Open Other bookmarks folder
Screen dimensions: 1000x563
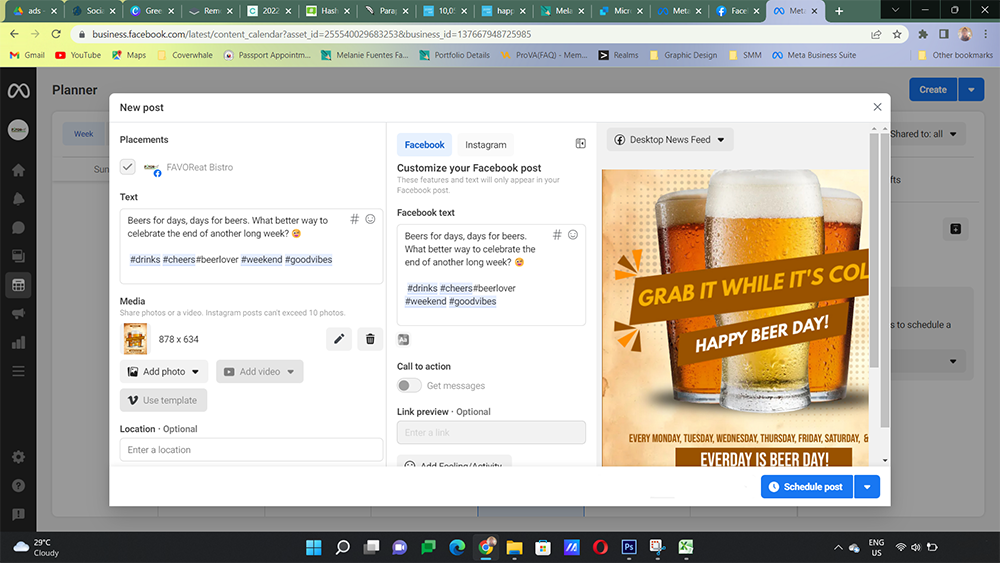tap(955, 55)
